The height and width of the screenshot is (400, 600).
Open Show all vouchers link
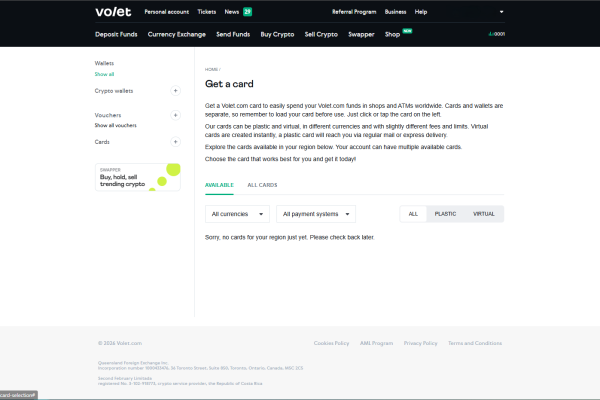pyautogui.click(x=116, y=126)
